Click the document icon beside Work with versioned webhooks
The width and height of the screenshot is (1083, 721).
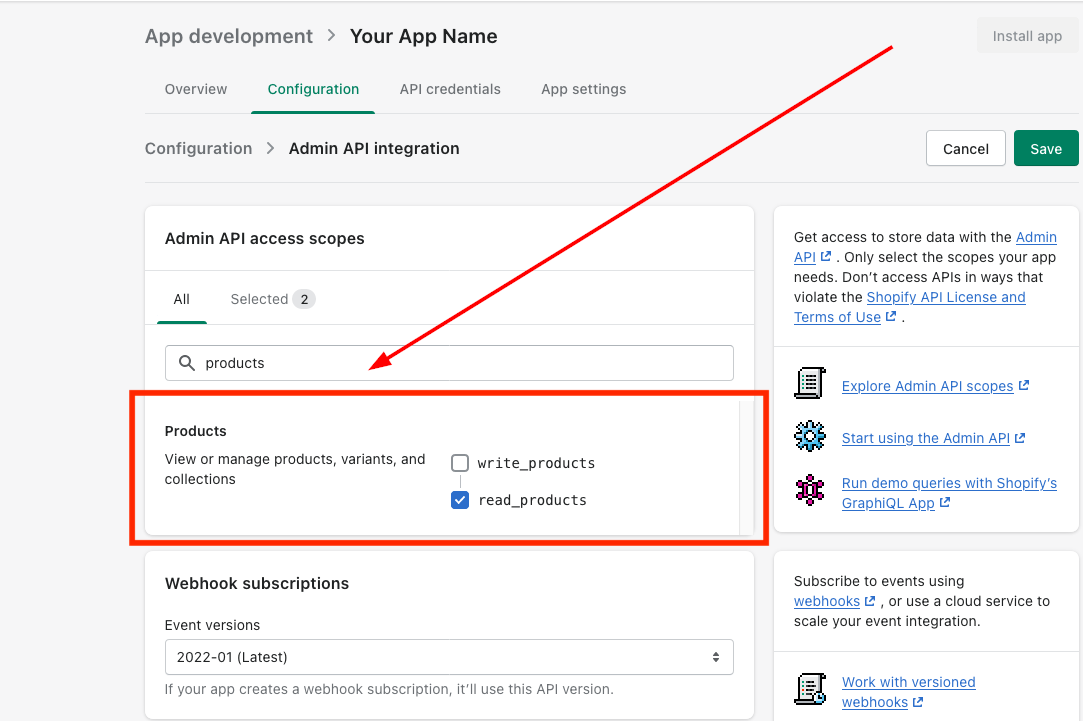pyautogui.click(x=810, y=690)
